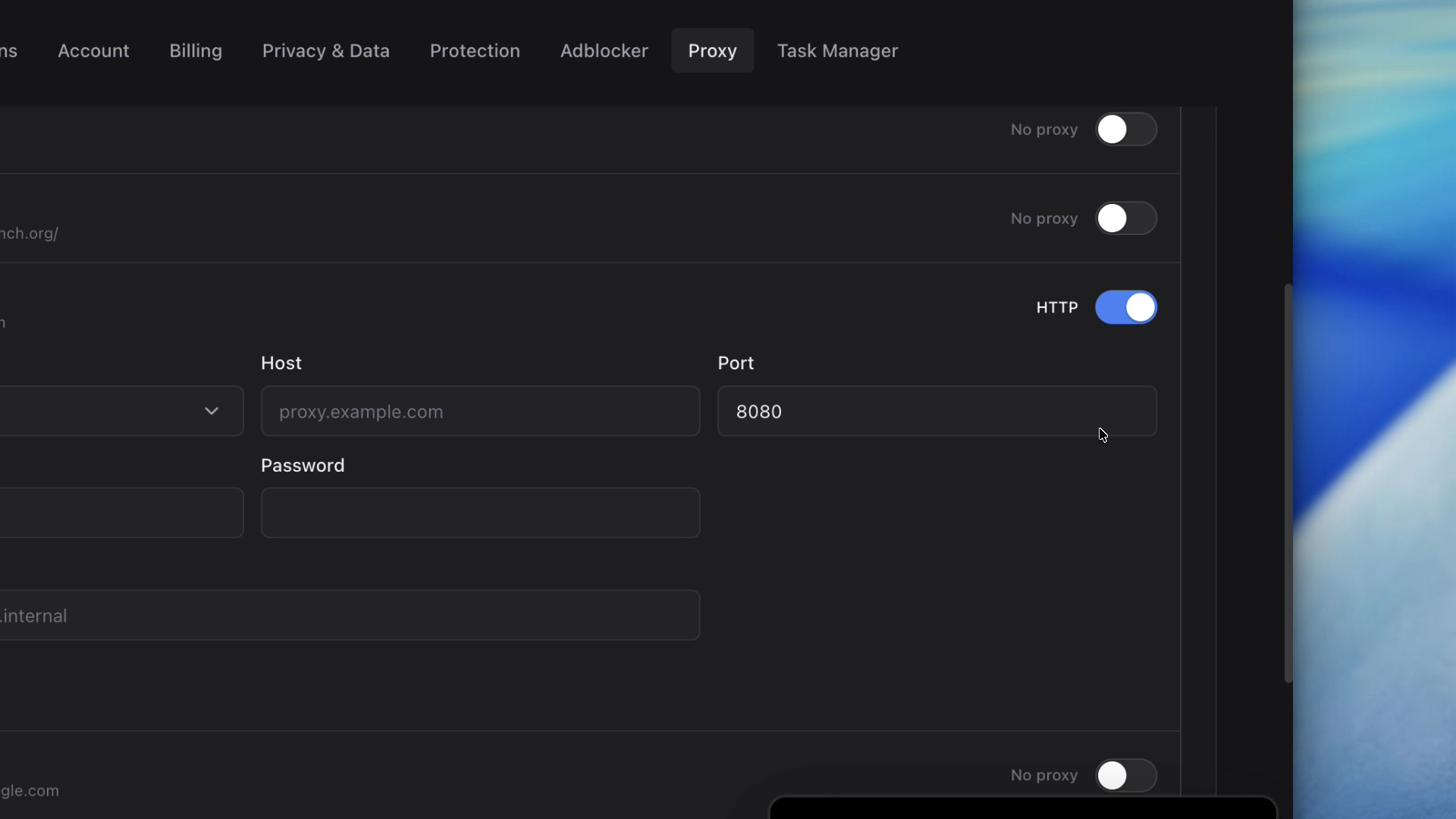1456x819 pixels.
Task: Click the gle.com site address text
Action: tap(30, 790)
